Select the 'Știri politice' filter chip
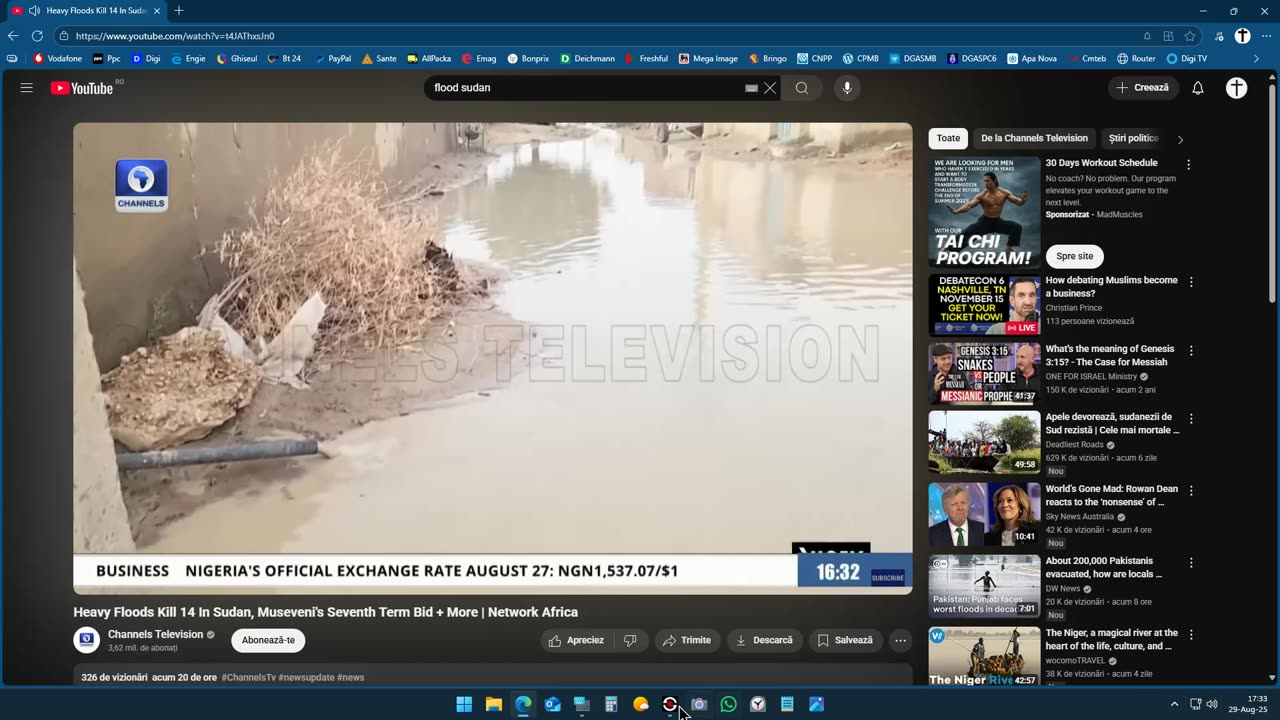 pos(1133,138)
